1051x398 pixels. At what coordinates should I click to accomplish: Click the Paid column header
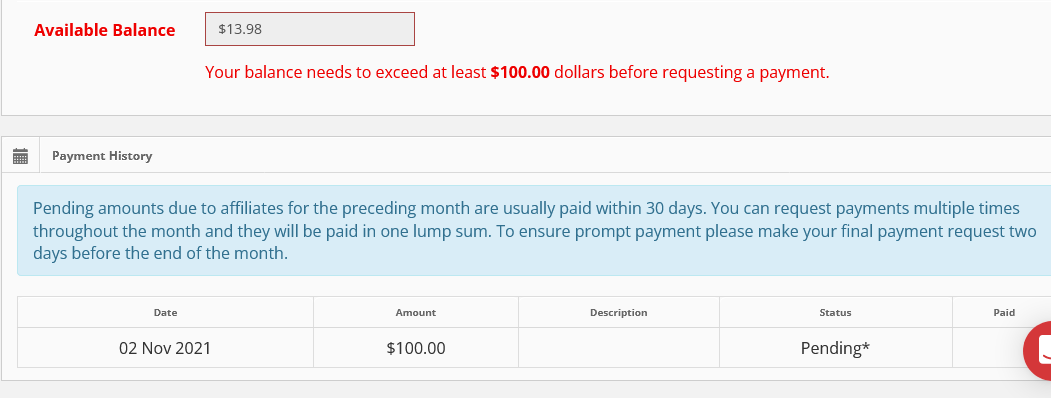(1003, 312)
